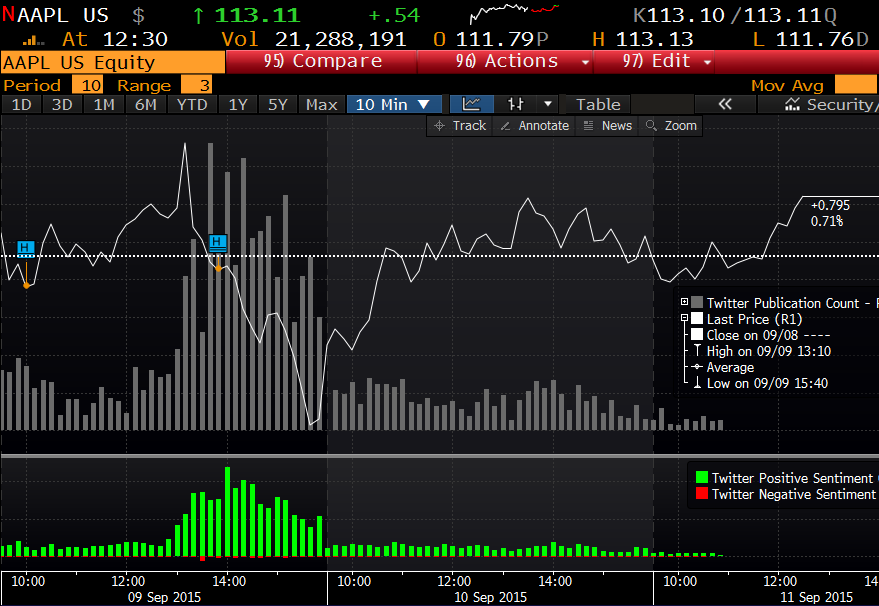The height and width of the screenshot is (606, 879).
Task: Open the 10 Min interval dropdown
Action: click(394, 104)
